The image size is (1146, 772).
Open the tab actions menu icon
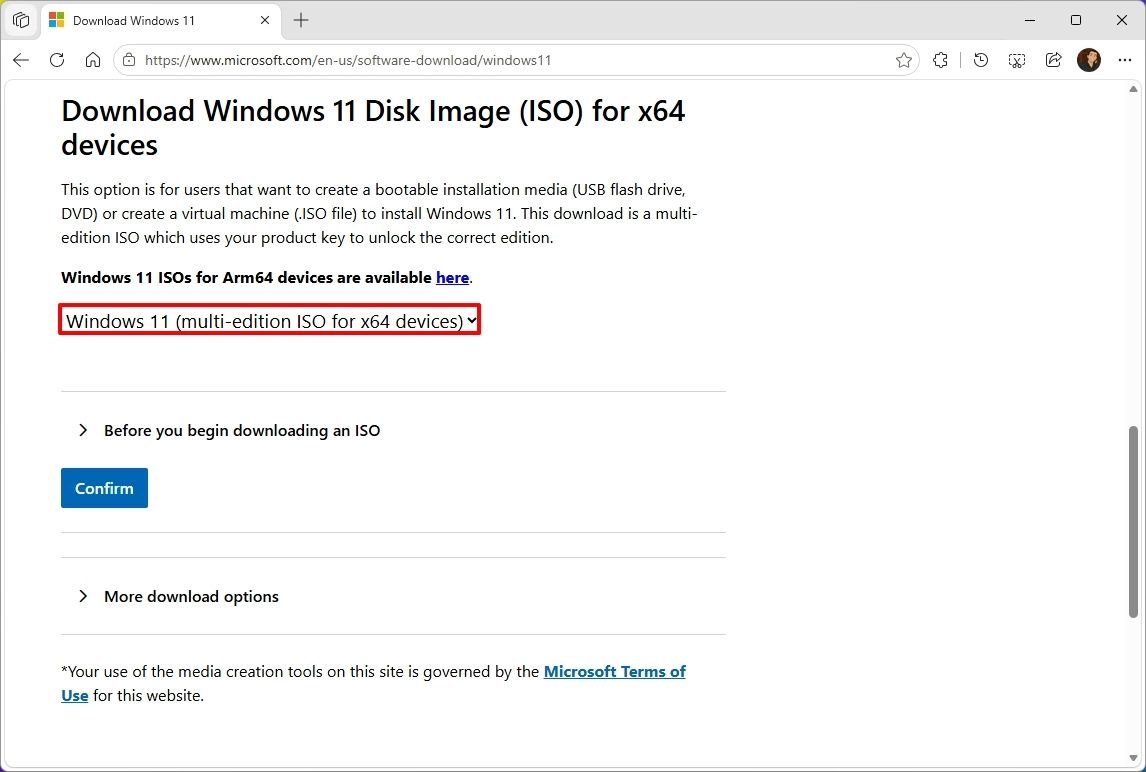pyautogui.click(x=20, y=20)
